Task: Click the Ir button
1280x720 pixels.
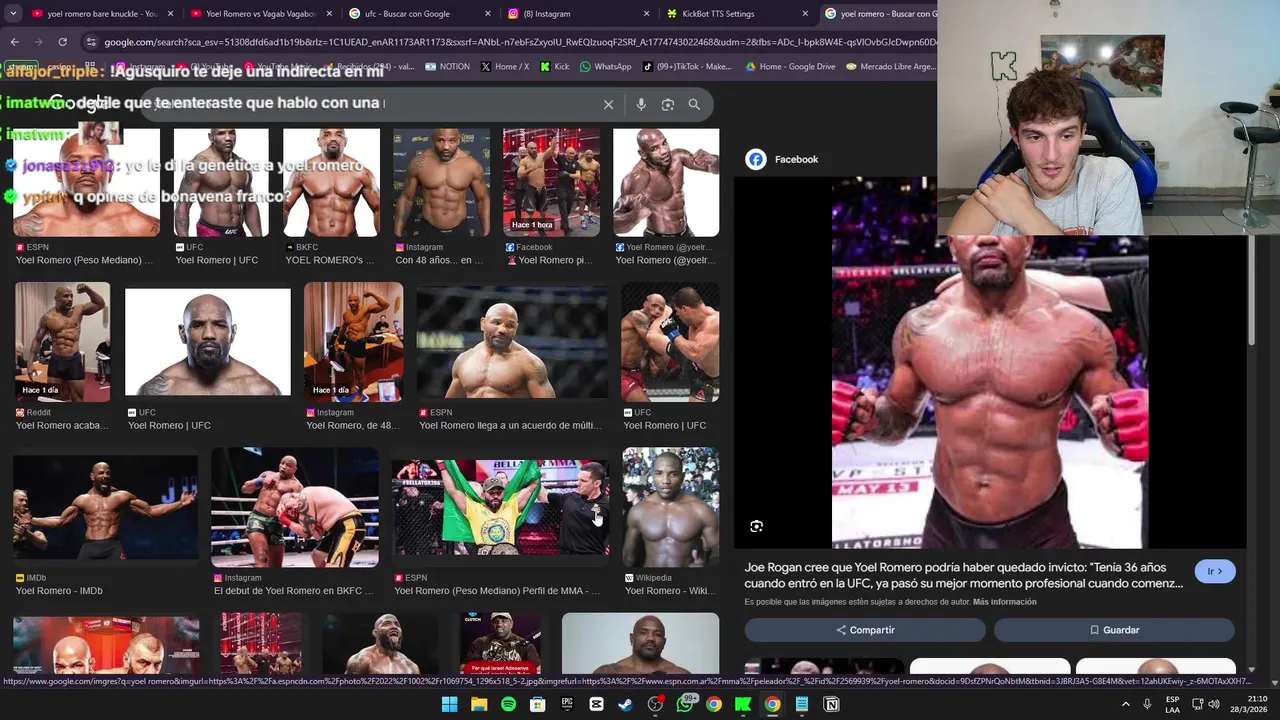Action: click(1215, 571)
